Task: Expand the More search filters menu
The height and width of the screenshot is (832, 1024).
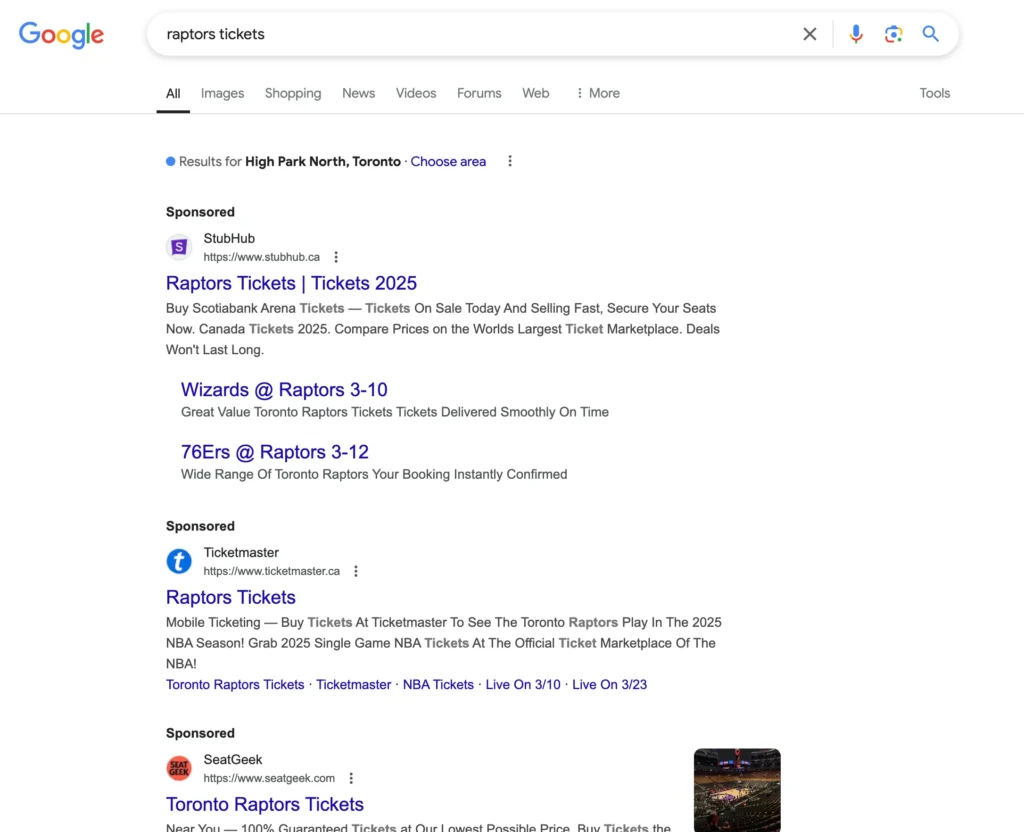Action: point(598,93)
